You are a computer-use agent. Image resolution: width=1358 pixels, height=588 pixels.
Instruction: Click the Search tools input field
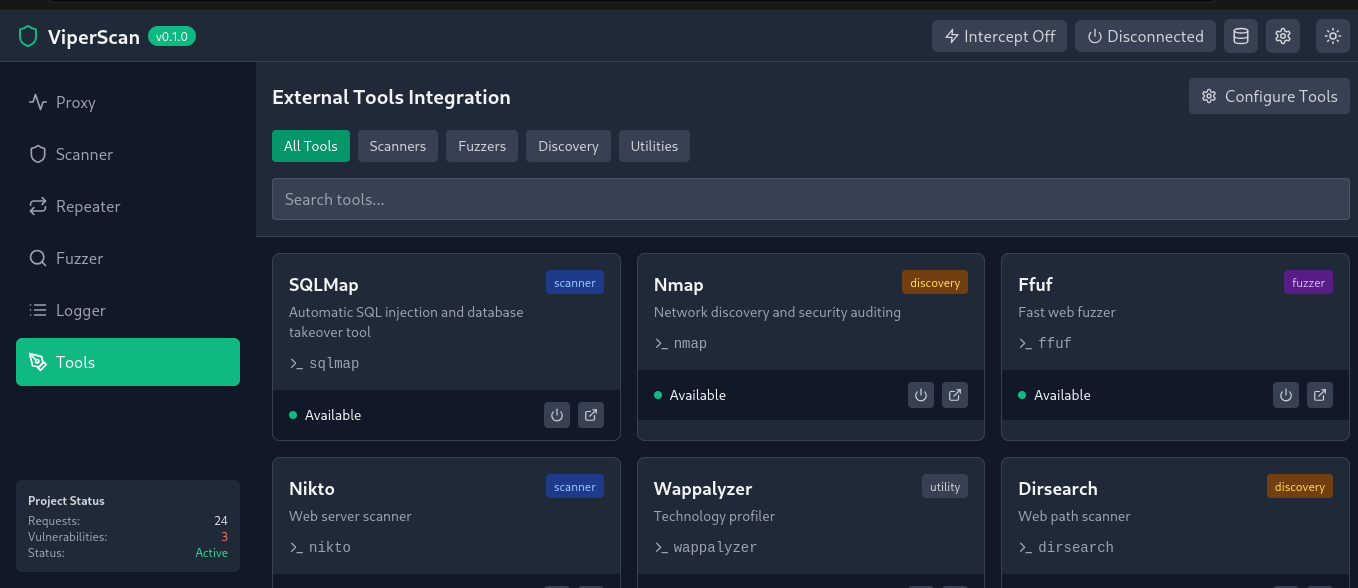811,199
